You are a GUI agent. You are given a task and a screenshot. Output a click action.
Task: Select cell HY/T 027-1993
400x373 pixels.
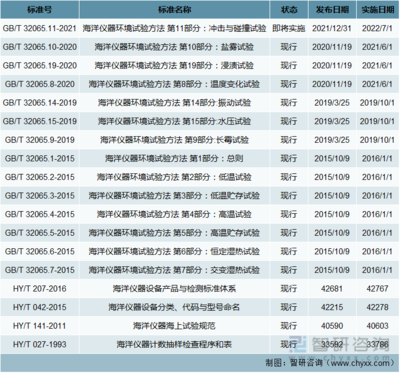click(x=40, y=345)
